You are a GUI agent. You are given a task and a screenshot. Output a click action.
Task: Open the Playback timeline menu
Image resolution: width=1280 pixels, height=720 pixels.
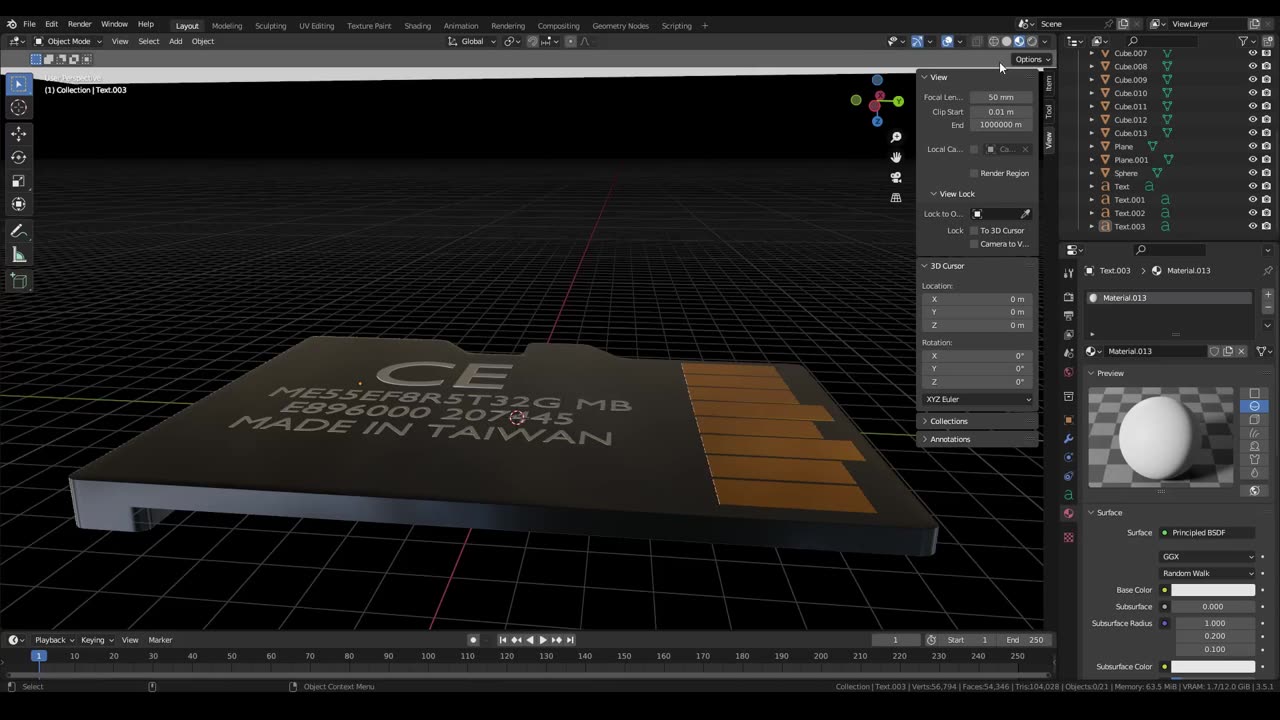pos(53,640)
